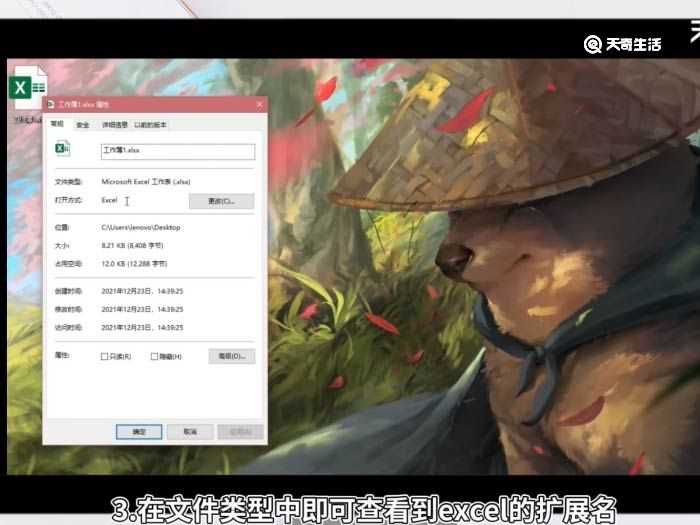Click the dialog title 工作簿1.xlsx 属性
700x525 pixels.
coord(83,104)
